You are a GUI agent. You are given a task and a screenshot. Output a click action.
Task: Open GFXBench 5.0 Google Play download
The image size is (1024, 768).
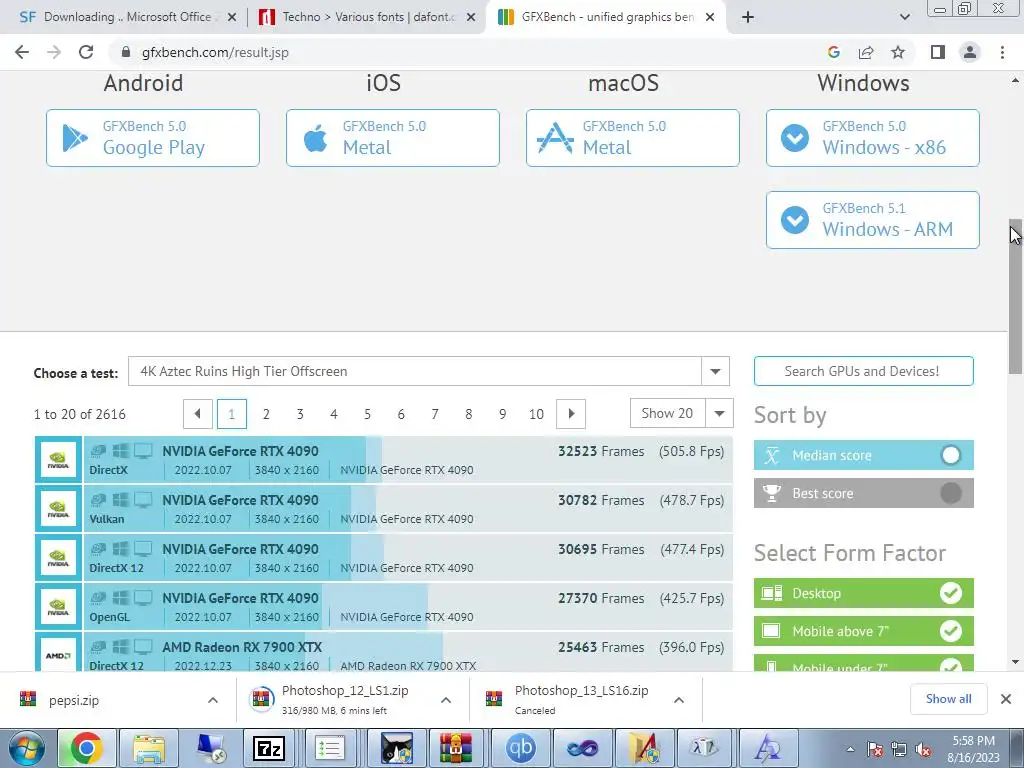153,138
